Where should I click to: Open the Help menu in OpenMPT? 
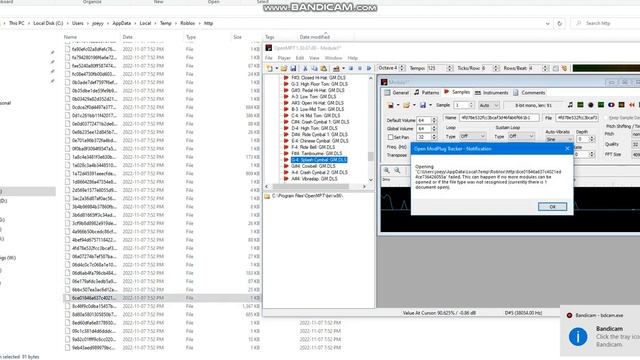tap(353, 58)
